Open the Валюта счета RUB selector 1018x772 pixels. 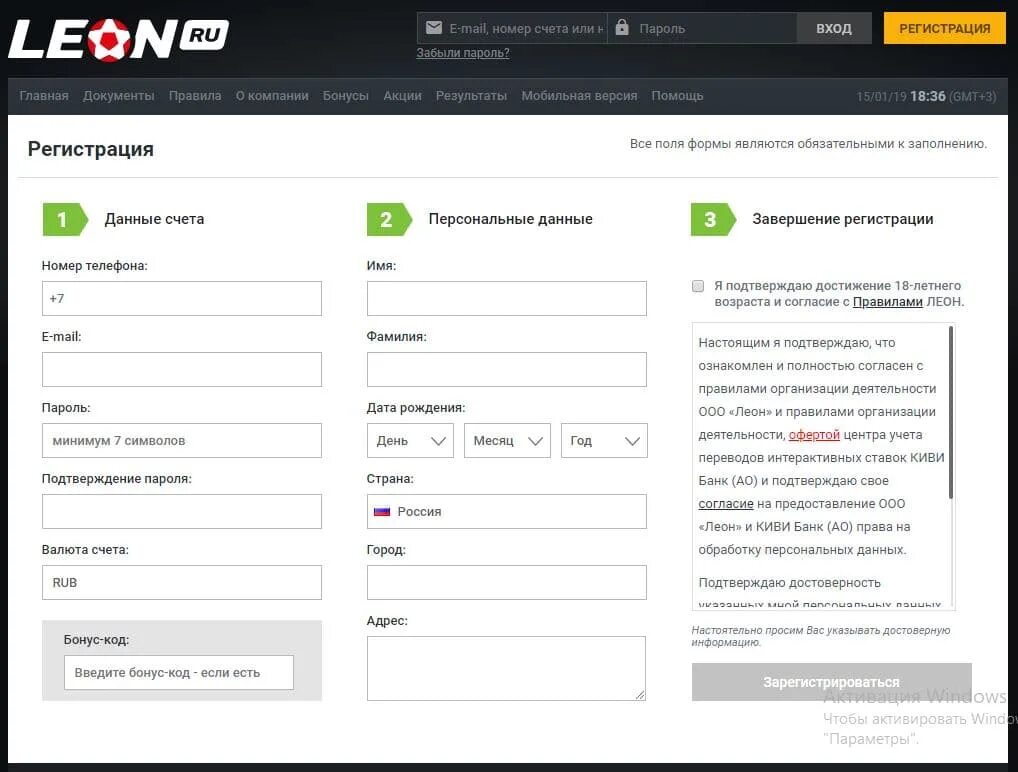click(x=182, y=582)
